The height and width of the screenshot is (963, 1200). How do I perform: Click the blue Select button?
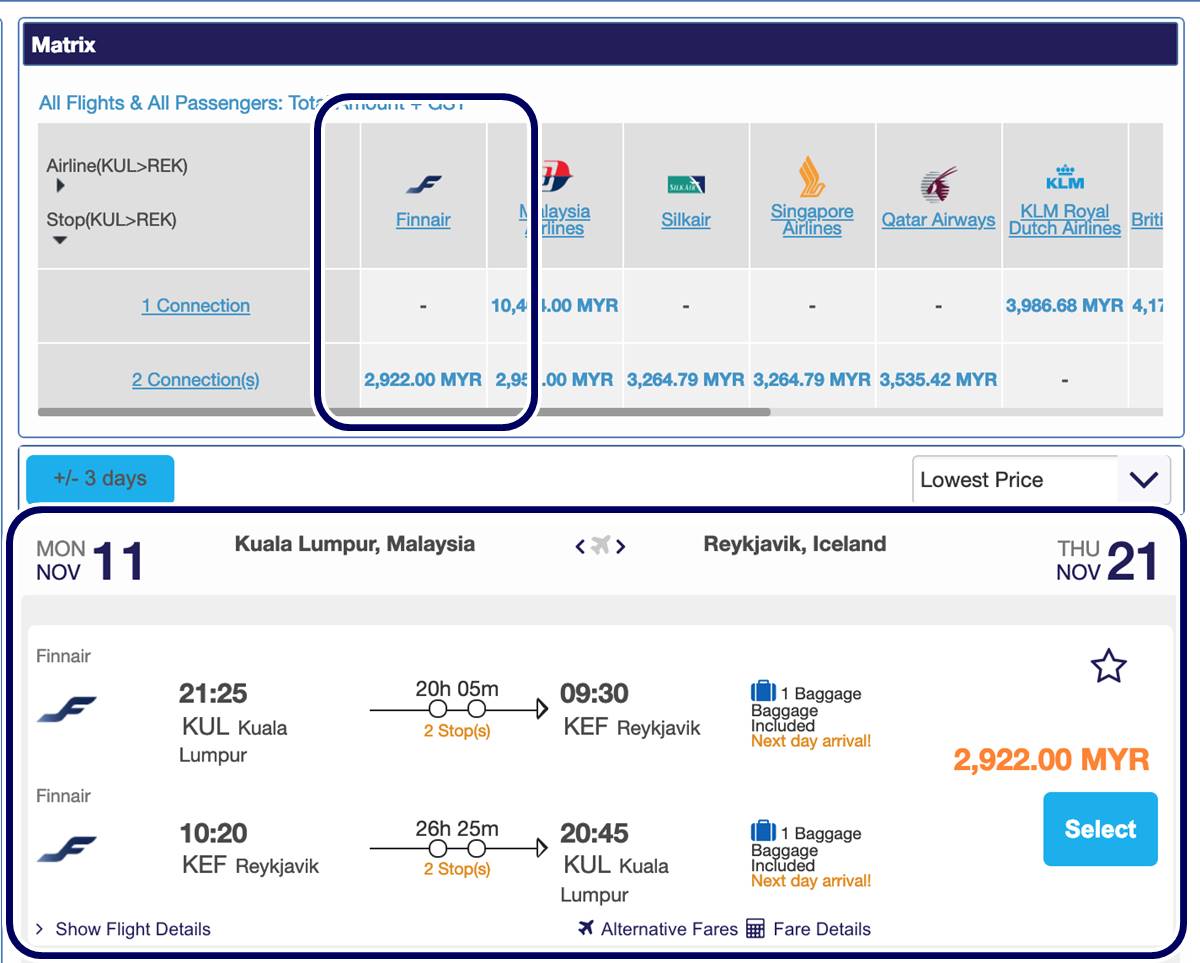[x=1100, y=829]
